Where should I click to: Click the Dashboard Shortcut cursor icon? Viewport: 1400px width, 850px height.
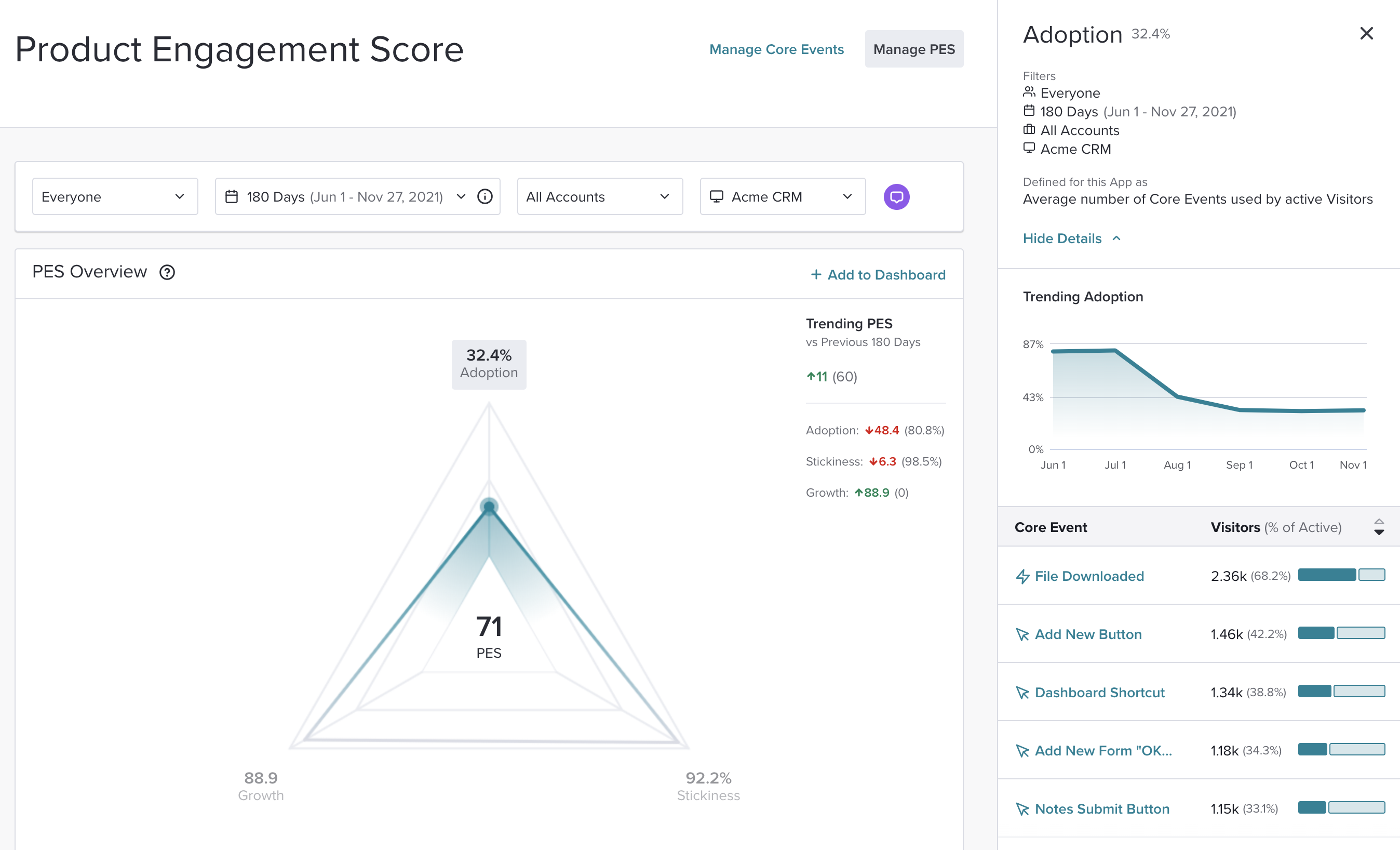point(1022,693)
